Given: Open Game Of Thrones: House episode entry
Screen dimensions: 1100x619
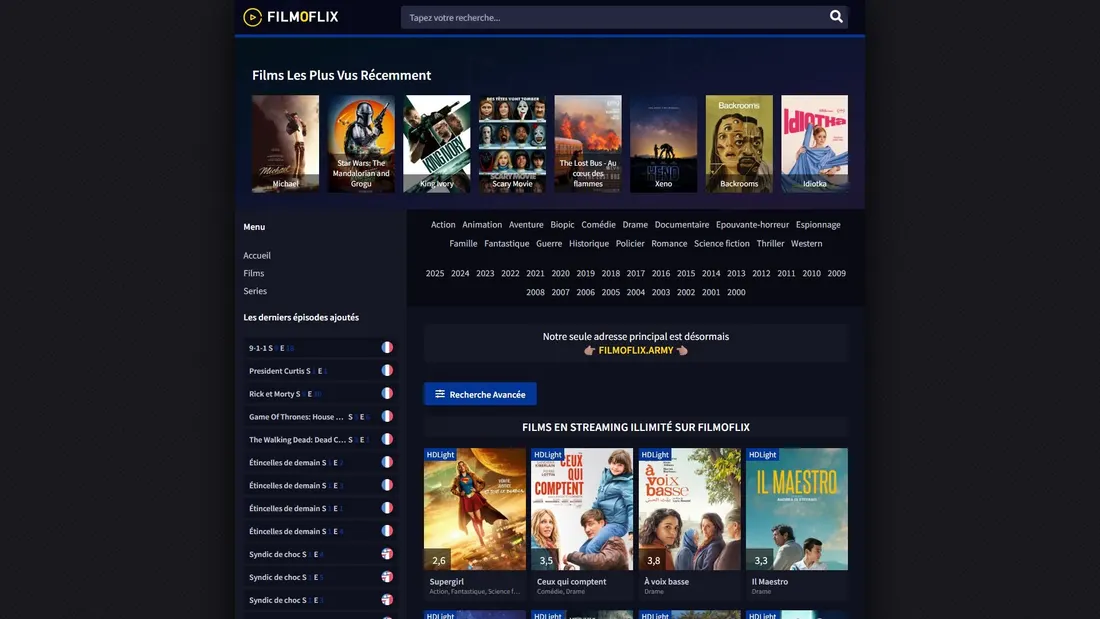Looking at the screenshot, I should 320,416.
